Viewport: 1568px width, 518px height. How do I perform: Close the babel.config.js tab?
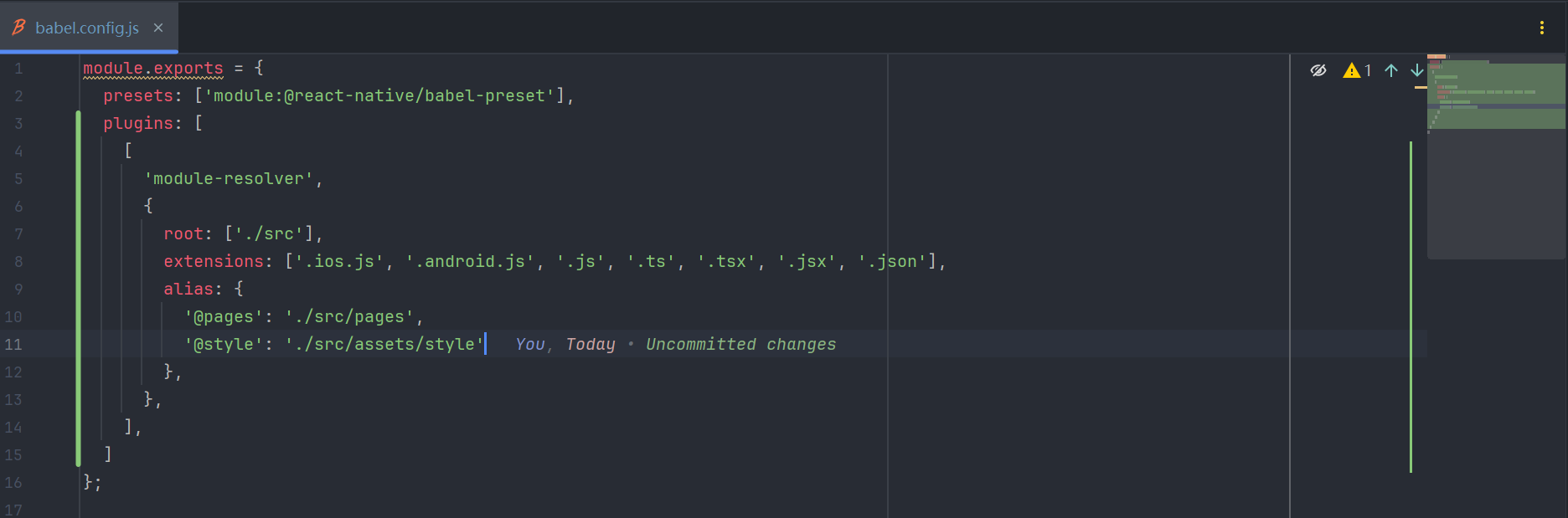point(158,28)
